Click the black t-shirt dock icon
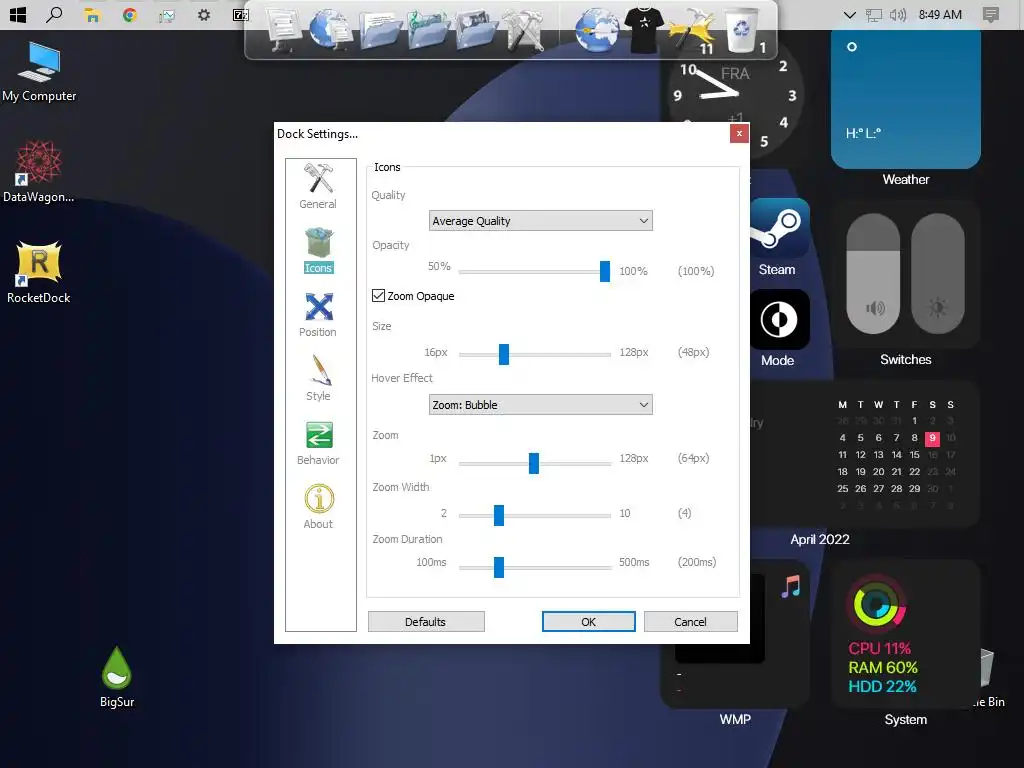The height and width of the screenshot is (768, 1024). pyautogui.click(x=644, y=29)
